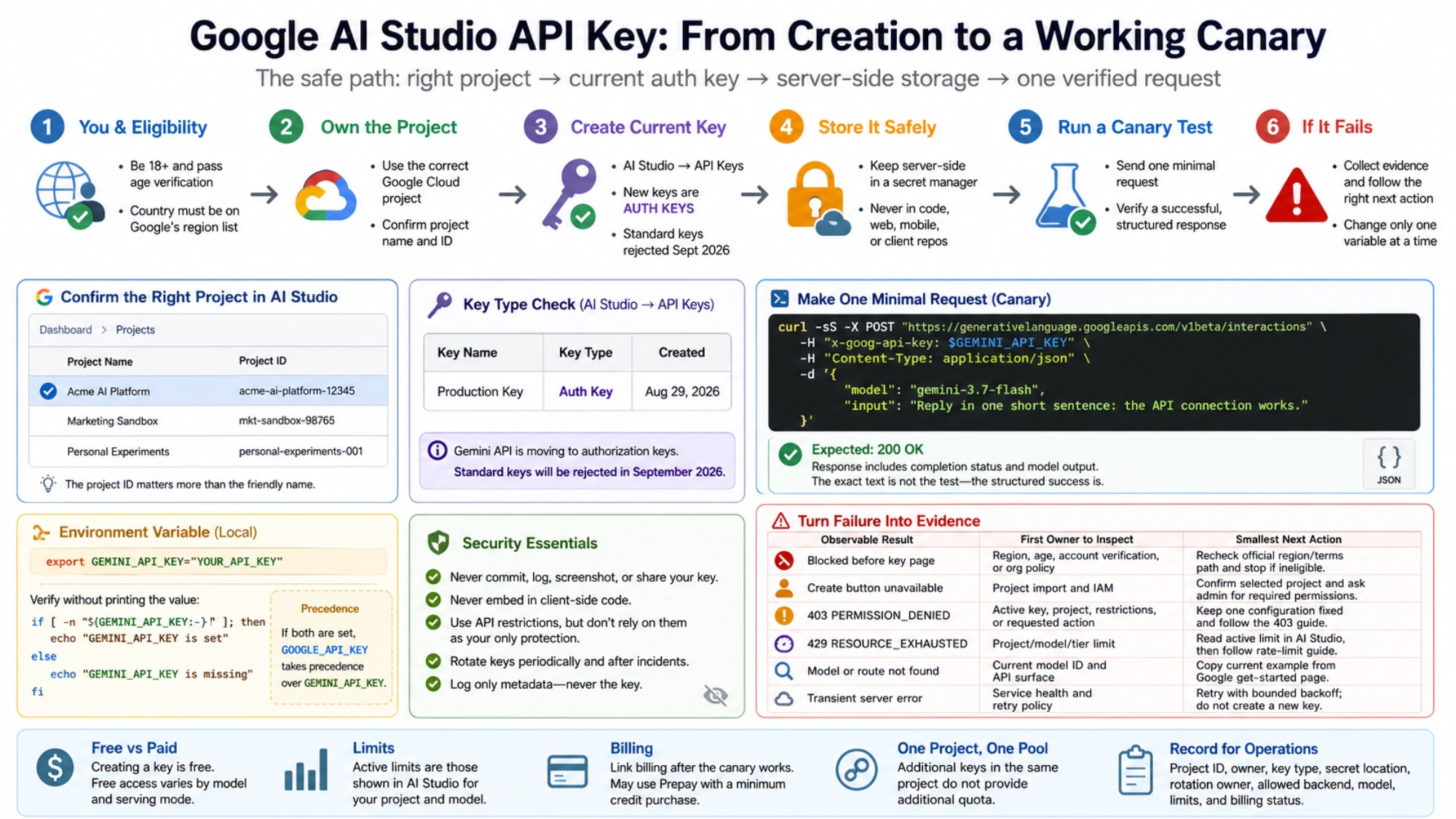Click the credit card Billing icon
1456x819 pixels.
(x=567, y=771)
